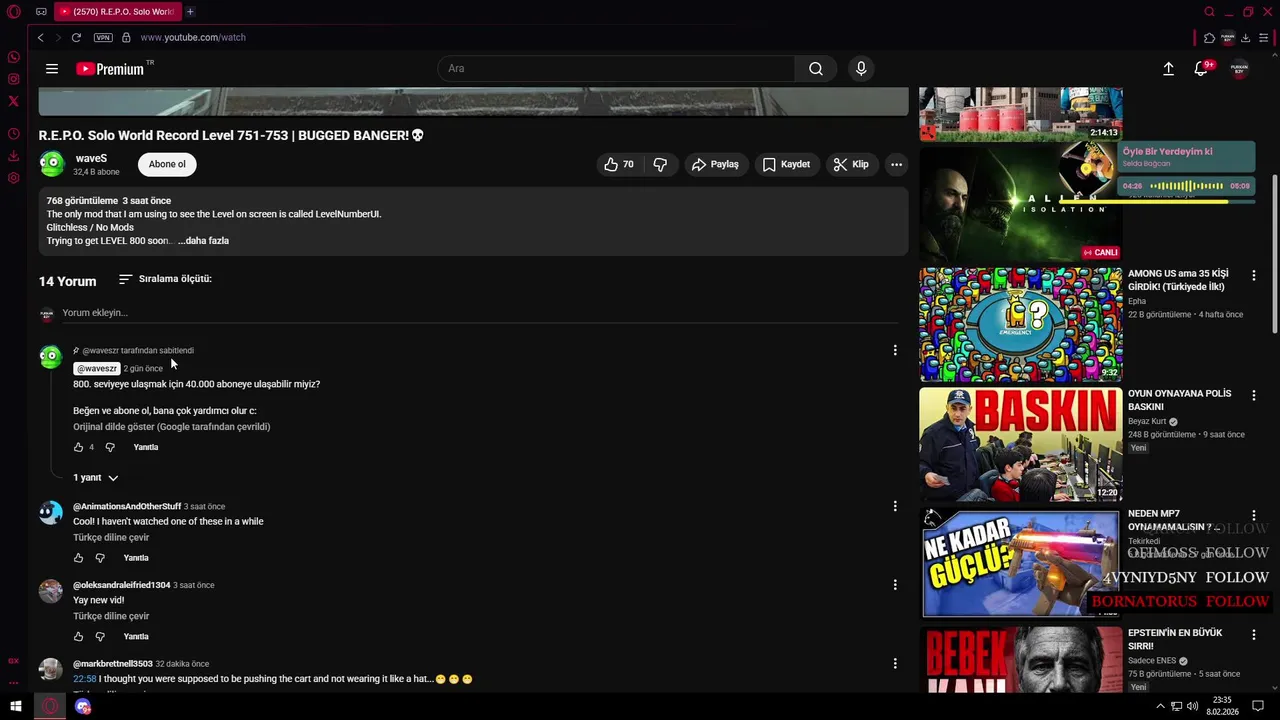Open History clock icon in sidebar
This screenshot has width=1280, height=720.
click(13, 134)
